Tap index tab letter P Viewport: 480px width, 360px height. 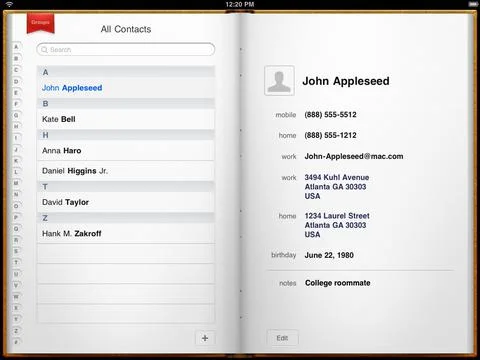coord(16,217)
